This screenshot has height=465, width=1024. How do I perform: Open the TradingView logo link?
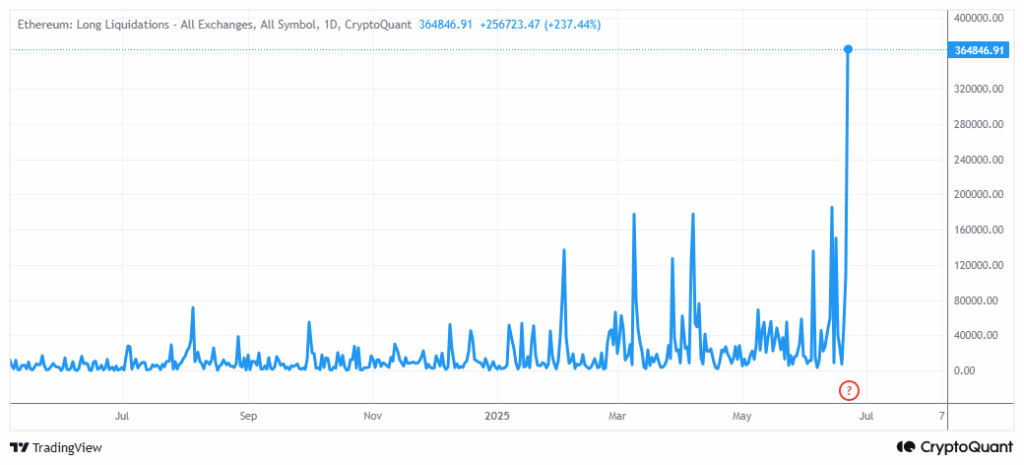pos(56,448)
